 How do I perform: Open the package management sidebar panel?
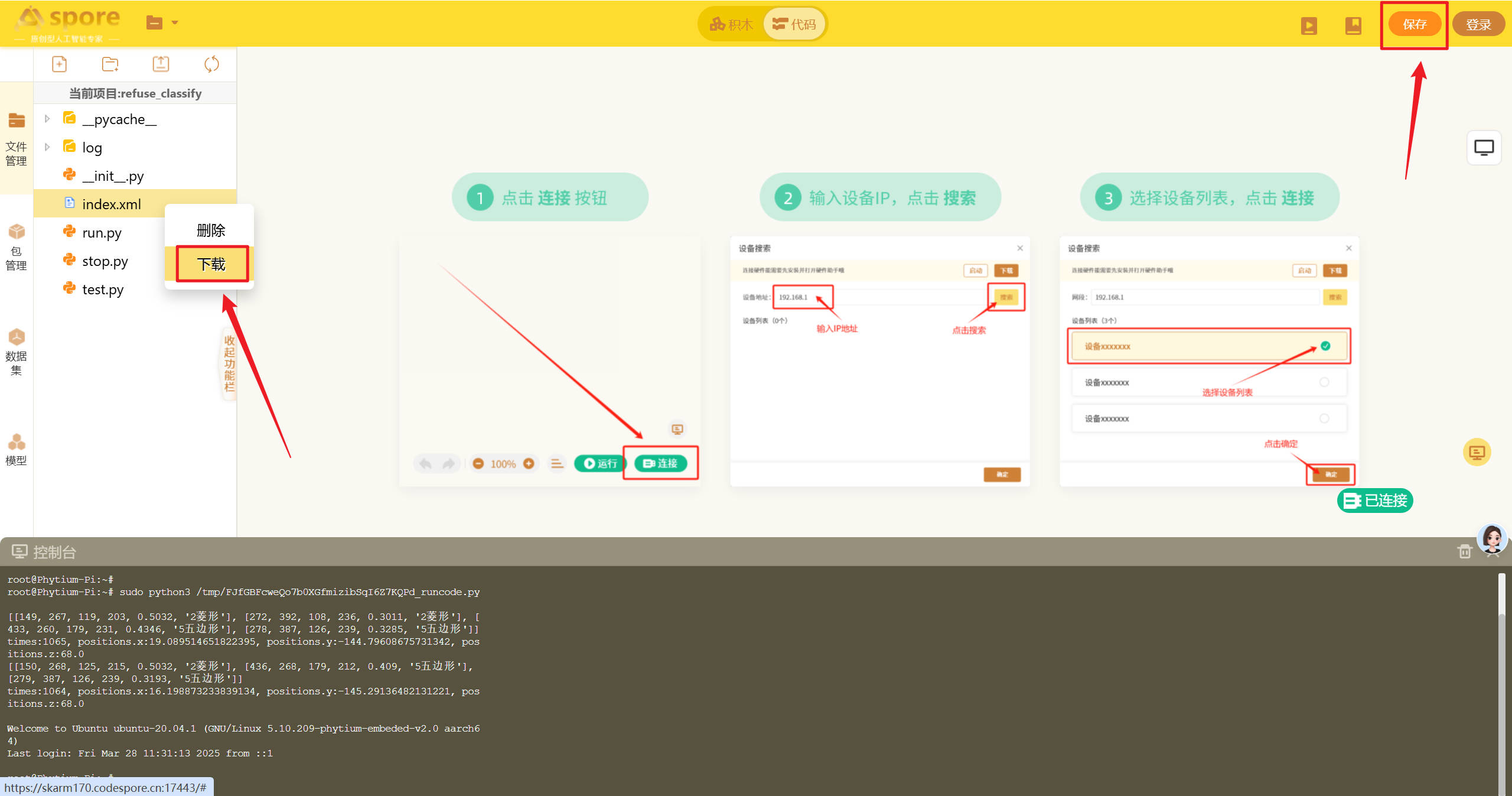17,247
